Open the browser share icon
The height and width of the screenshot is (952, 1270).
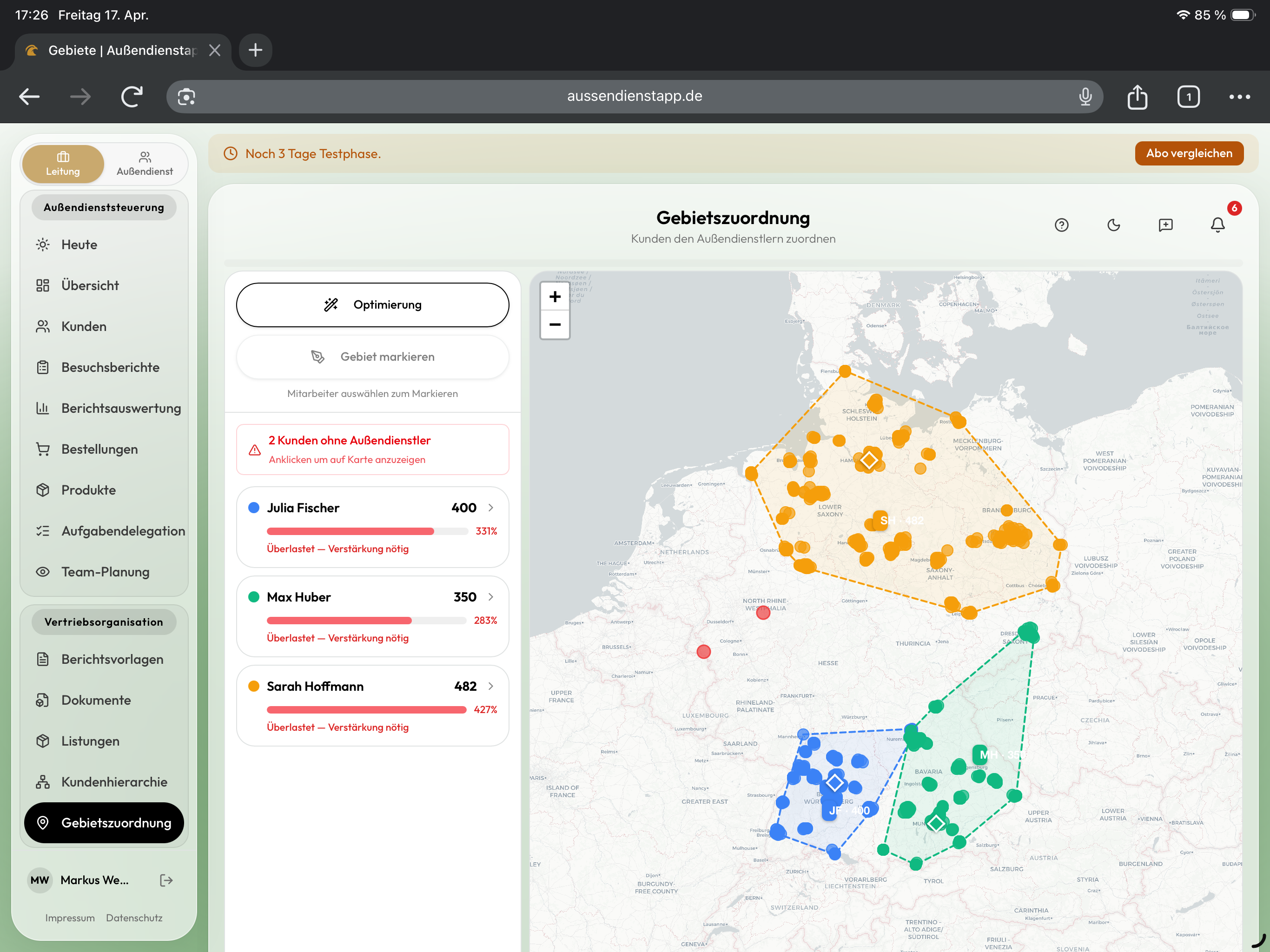(x=1138, y=97)
